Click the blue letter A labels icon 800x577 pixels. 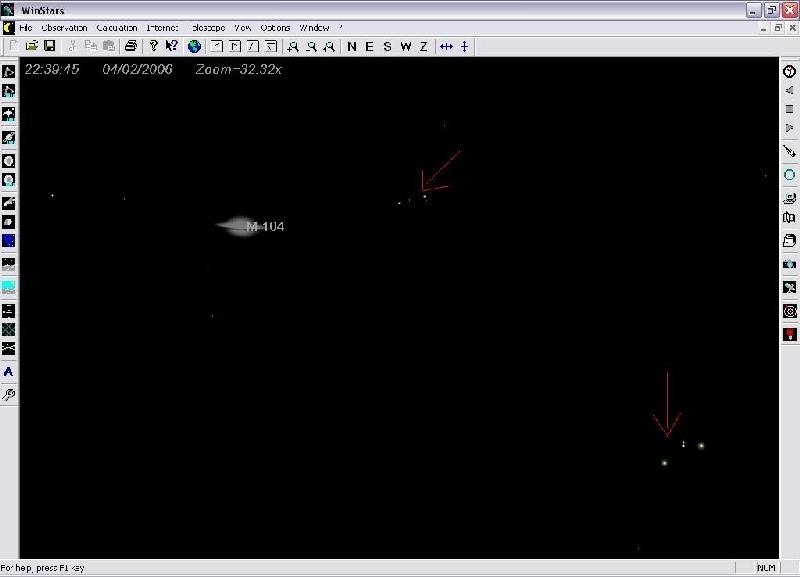pyautogui.click(x=9, y=372)
